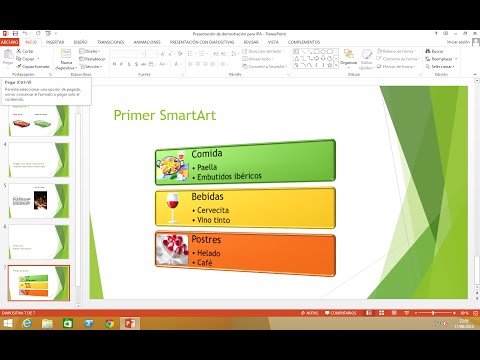Toggle bold (N) formatting
This screenshot has width=480, height=360.
[x=114, y=64]
